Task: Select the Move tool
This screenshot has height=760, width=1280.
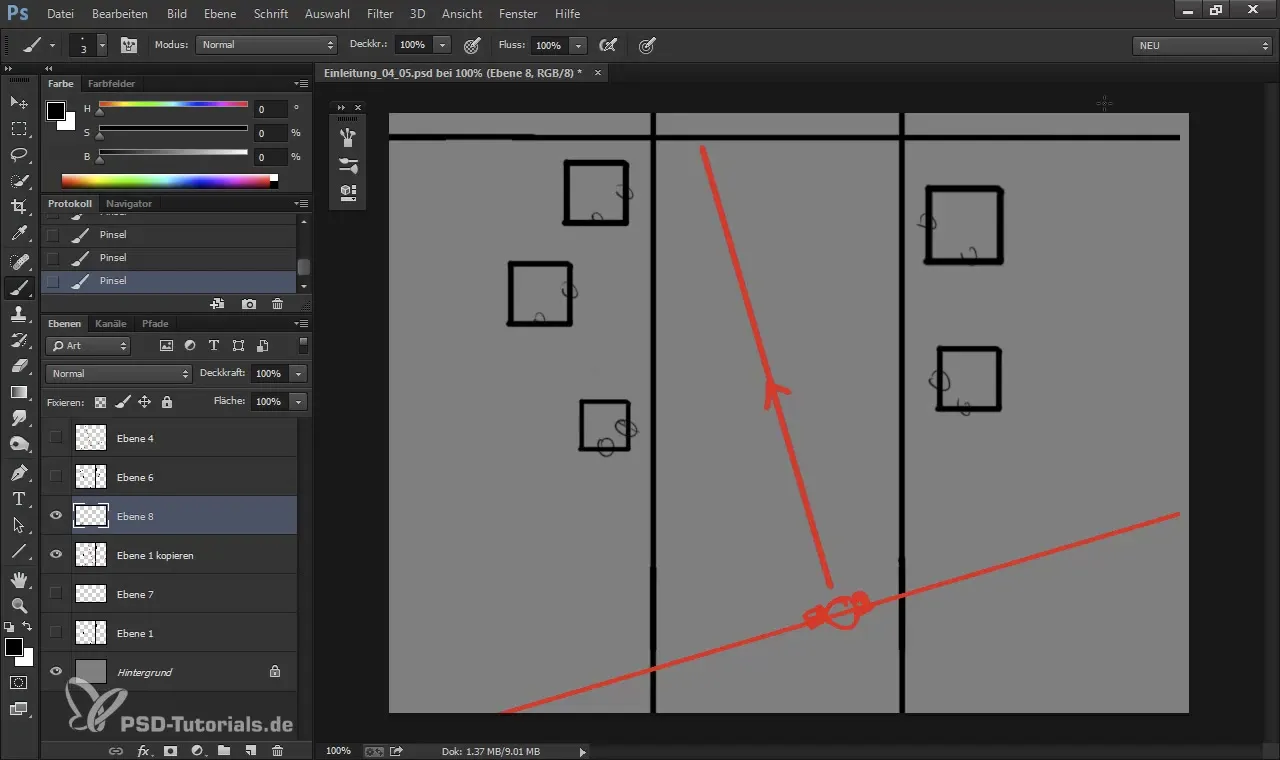Action: (19, 103)
